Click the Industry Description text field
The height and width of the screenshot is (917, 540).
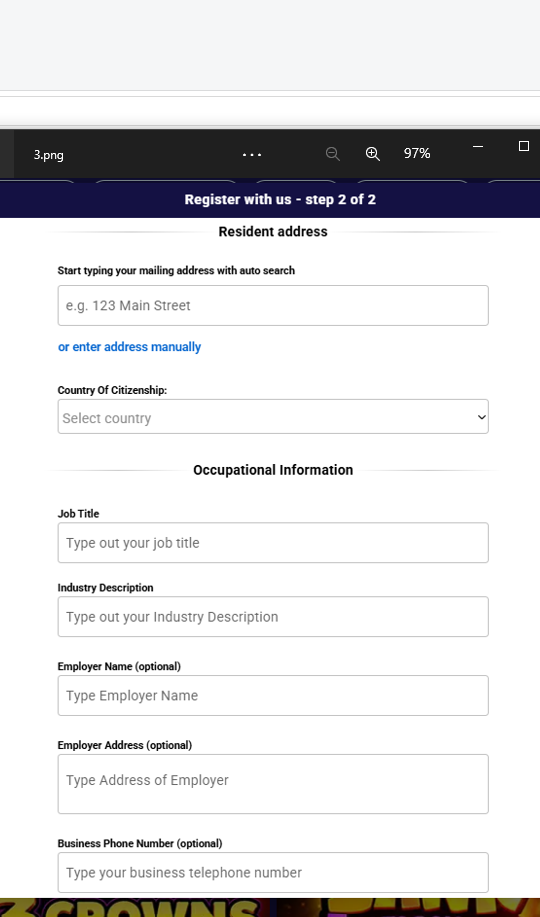pos(273,616)
